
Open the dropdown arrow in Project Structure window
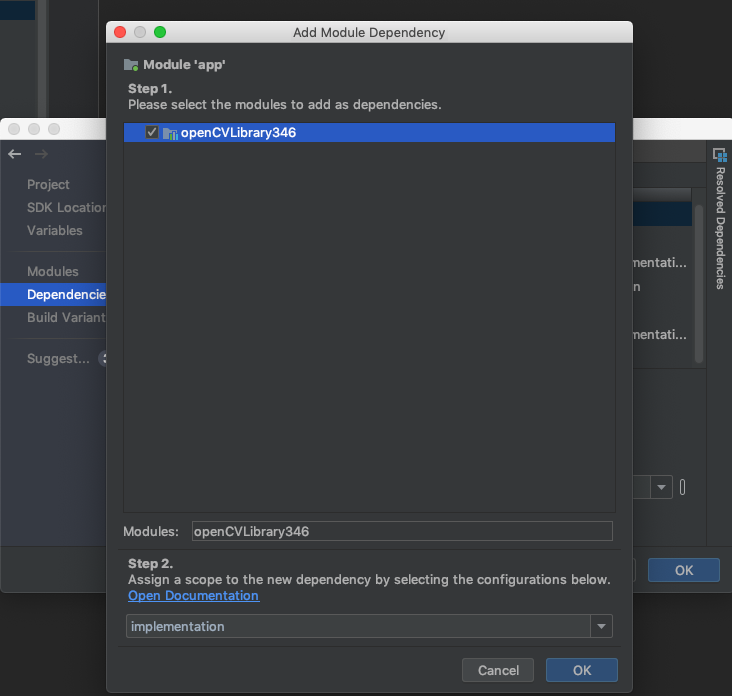pyautogui.click(x=661, y=487)
